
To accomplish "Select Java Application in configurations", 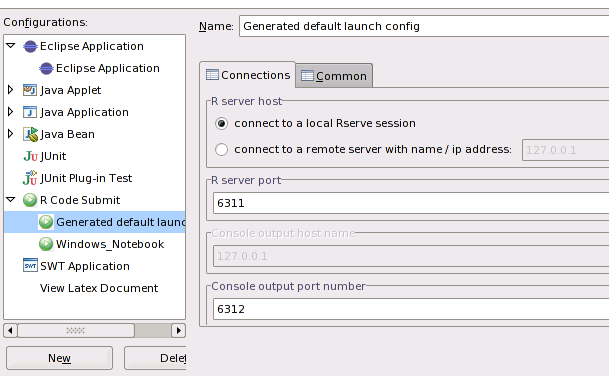I will click(84, 112).
